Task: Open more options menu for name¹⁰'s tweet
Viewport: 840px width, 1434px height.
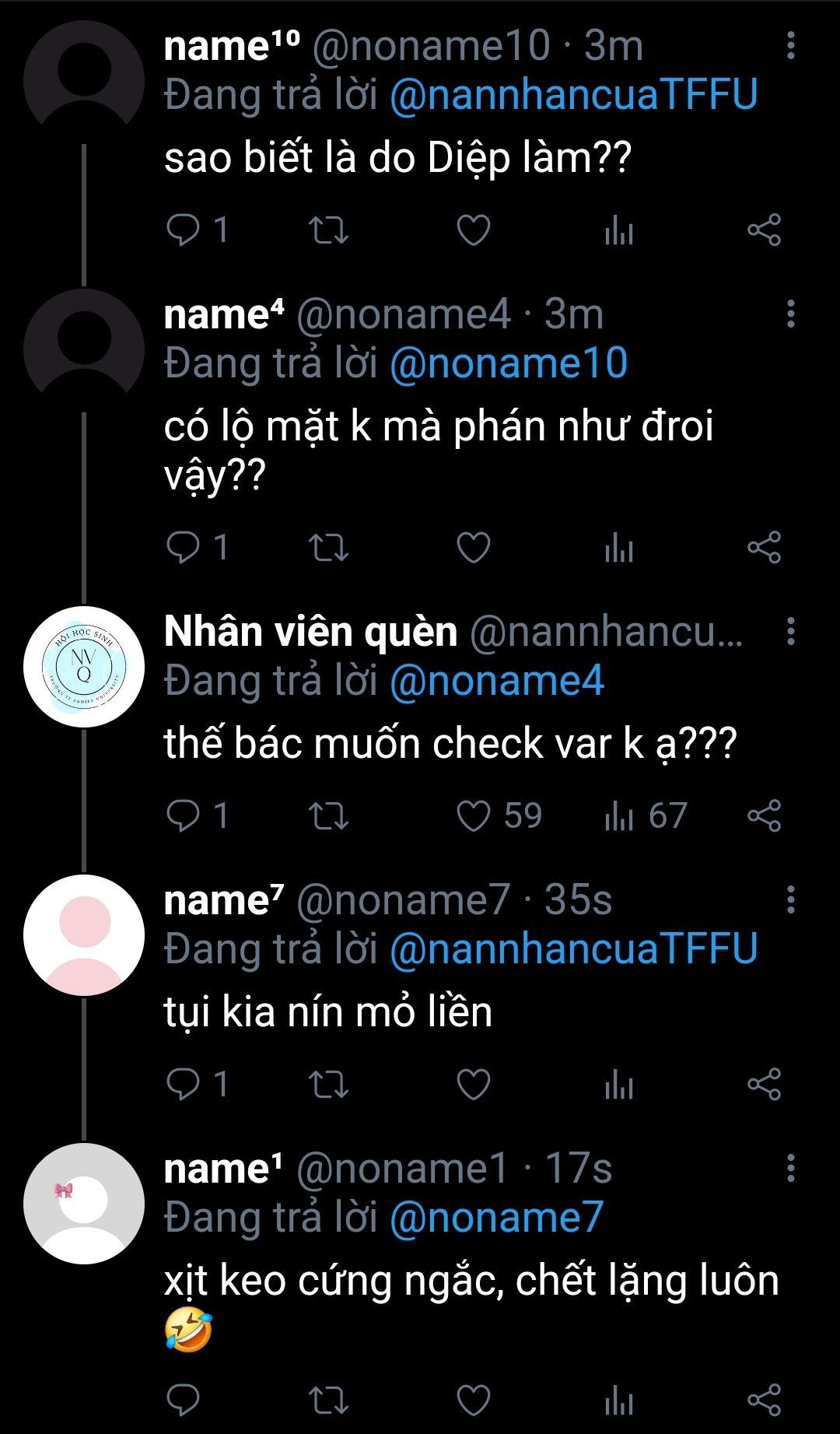Action: point(790,46)
